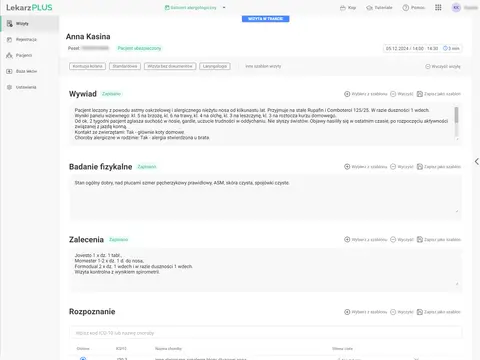Click Zapisz jako szablon in Badanie fizykalne
480x360 pixels.
[x=439, y=167]
